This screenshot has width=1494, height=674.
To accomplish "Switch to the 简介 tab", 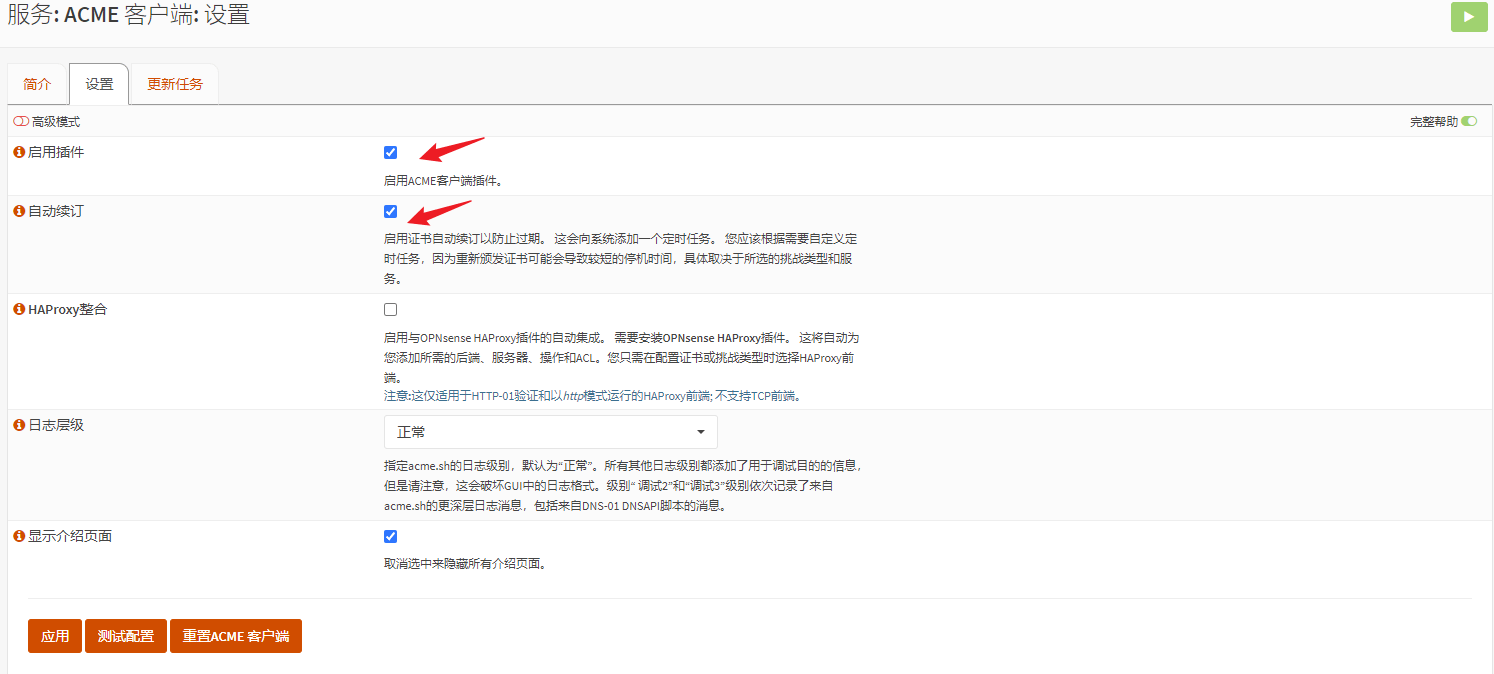I will pos(37,84).
